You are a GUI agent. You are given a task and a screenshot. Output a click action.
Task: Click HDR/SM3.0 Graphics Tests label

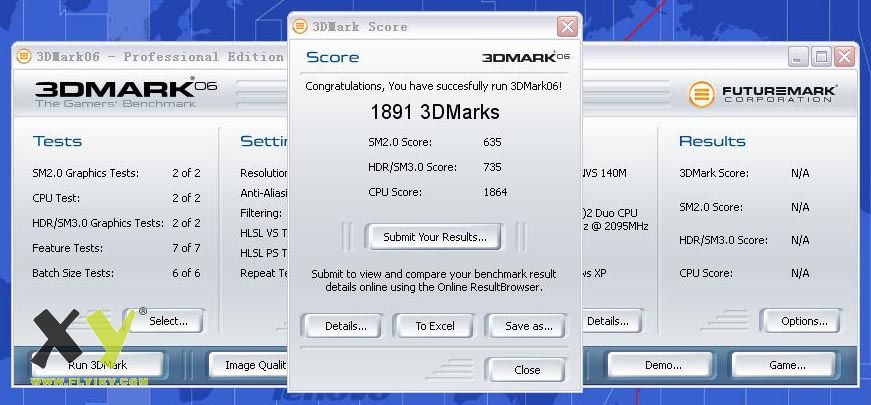point(98,223)
